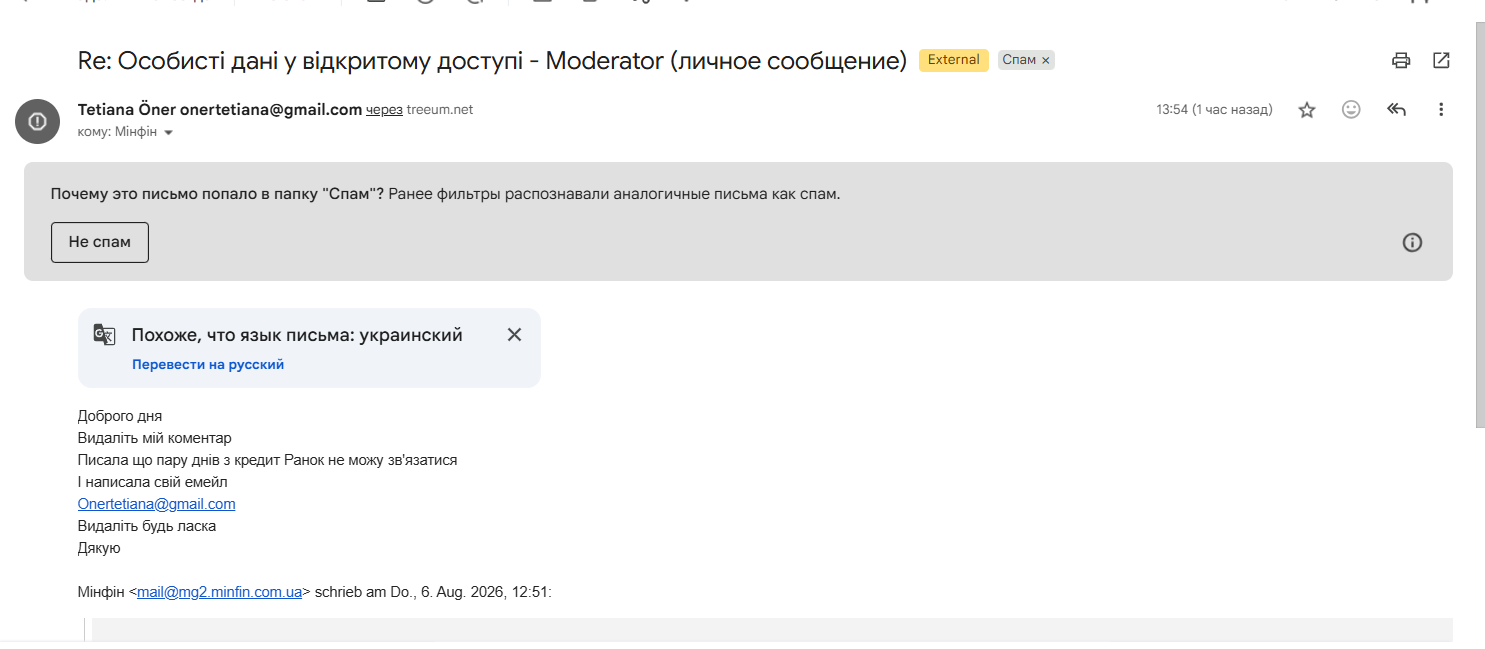Screen dimensions: 1485x649
Task: Open the Onertetiana@gmail.com link in body
Action: (x=157, y=504)
